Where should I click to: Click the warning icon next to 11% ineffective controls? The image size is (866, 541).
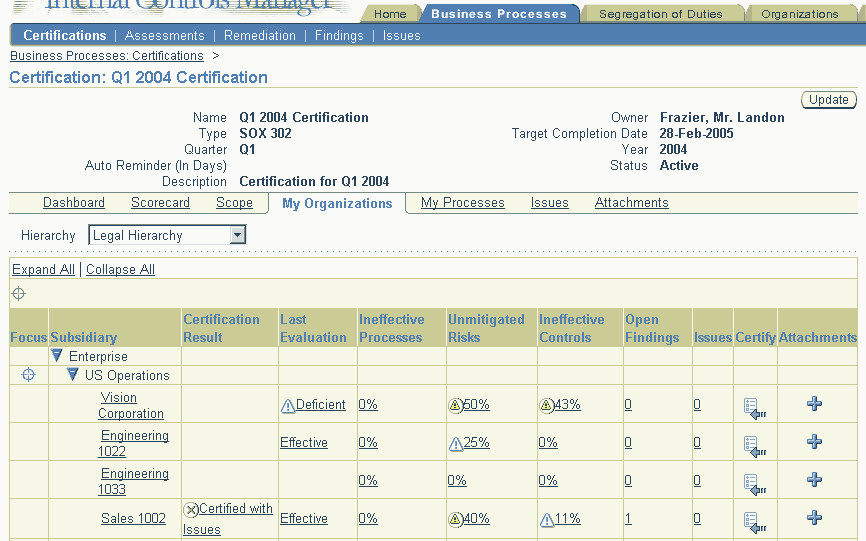click(x=546, y=519)
